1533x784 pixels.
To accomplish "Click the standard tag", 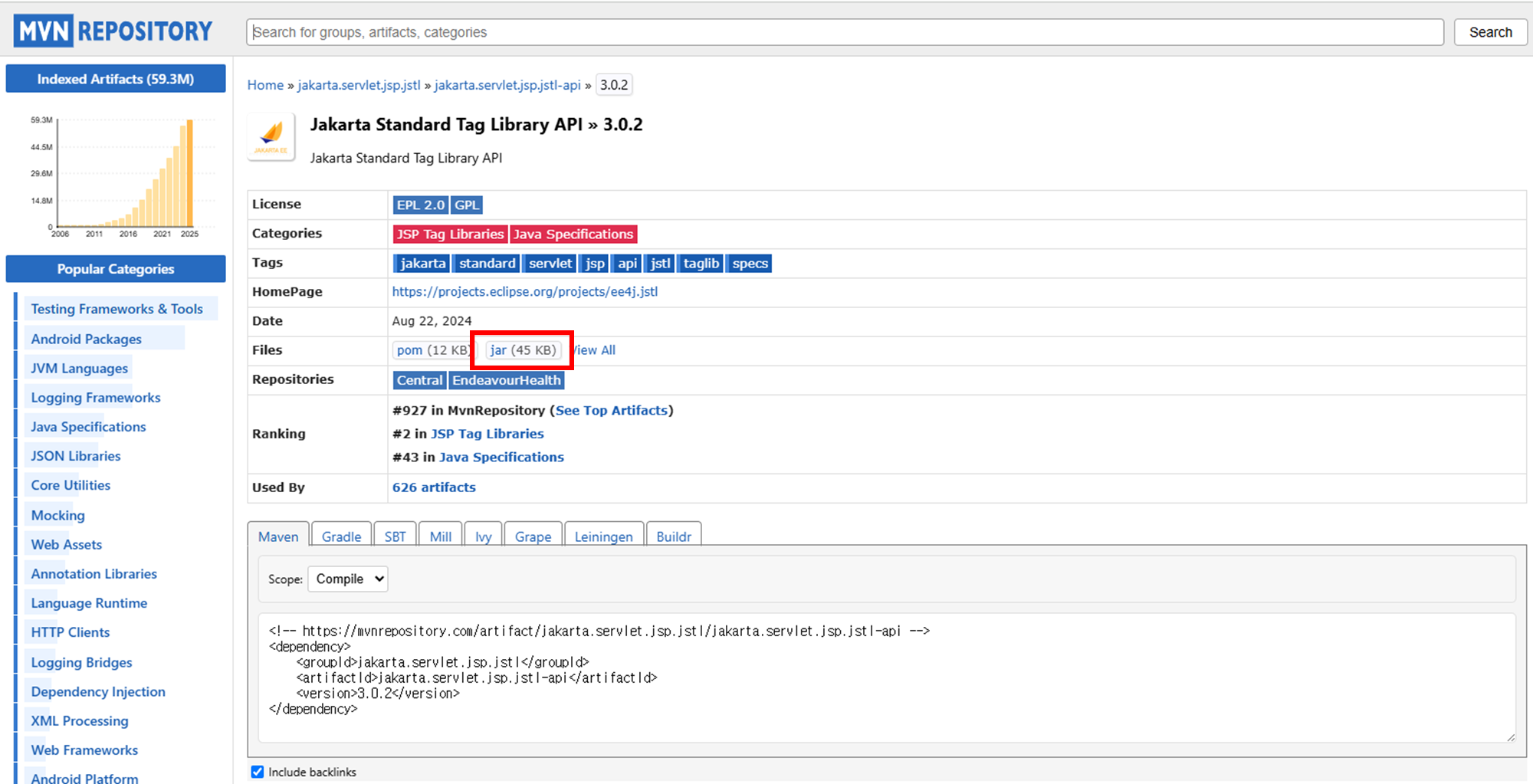I will [487, 263].
